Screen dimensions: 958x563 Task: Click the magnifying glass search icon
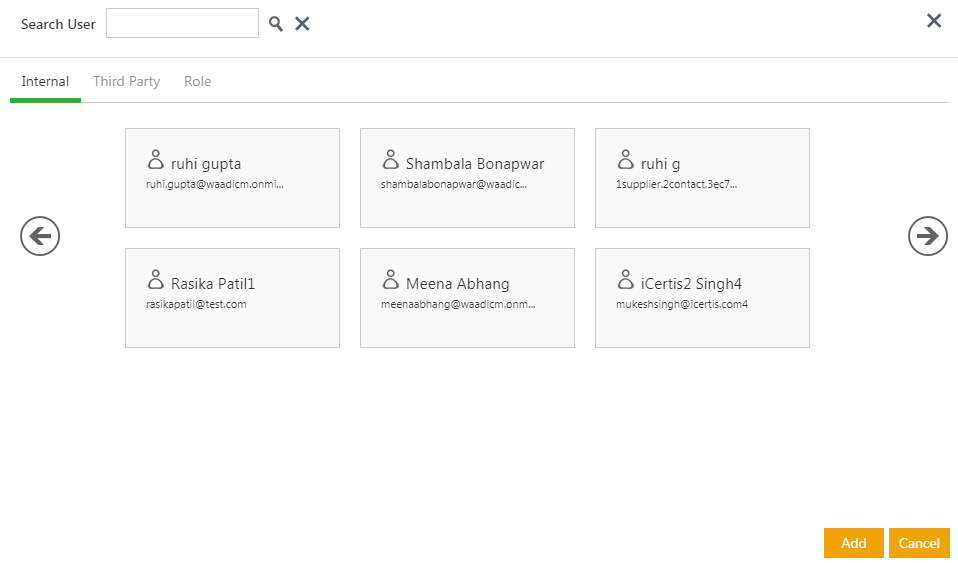pyautogui.click(x=276, y=24)
